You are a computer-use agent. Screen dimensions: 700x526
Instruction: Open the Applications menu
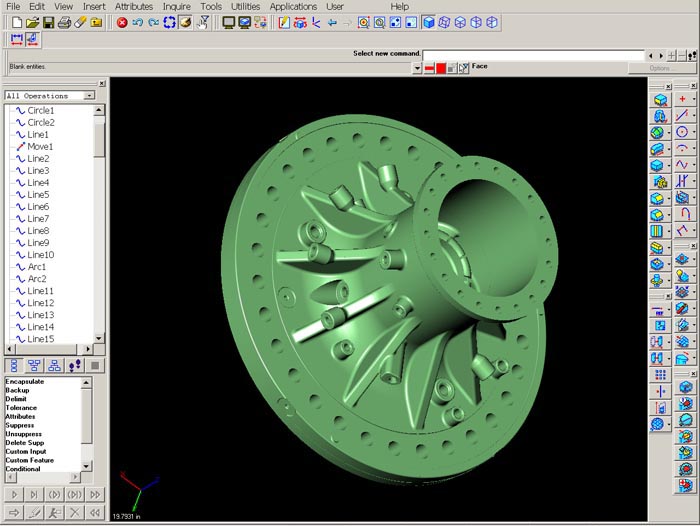pos(293,6)
